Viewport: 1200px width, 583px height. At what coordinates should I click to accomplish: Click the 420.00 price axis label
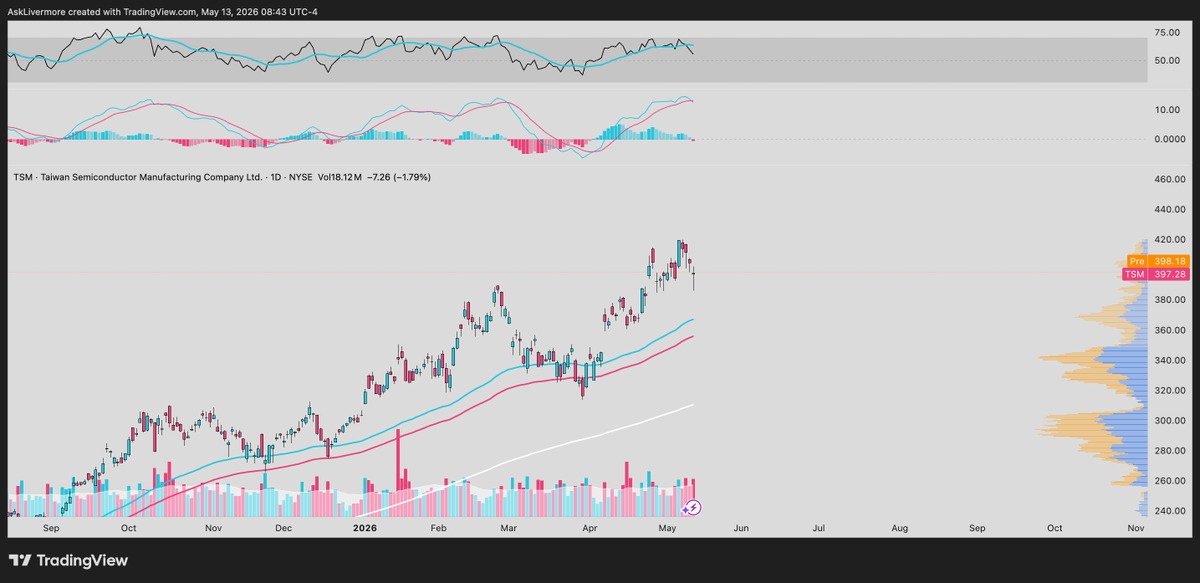click(x=1168, y=240)
